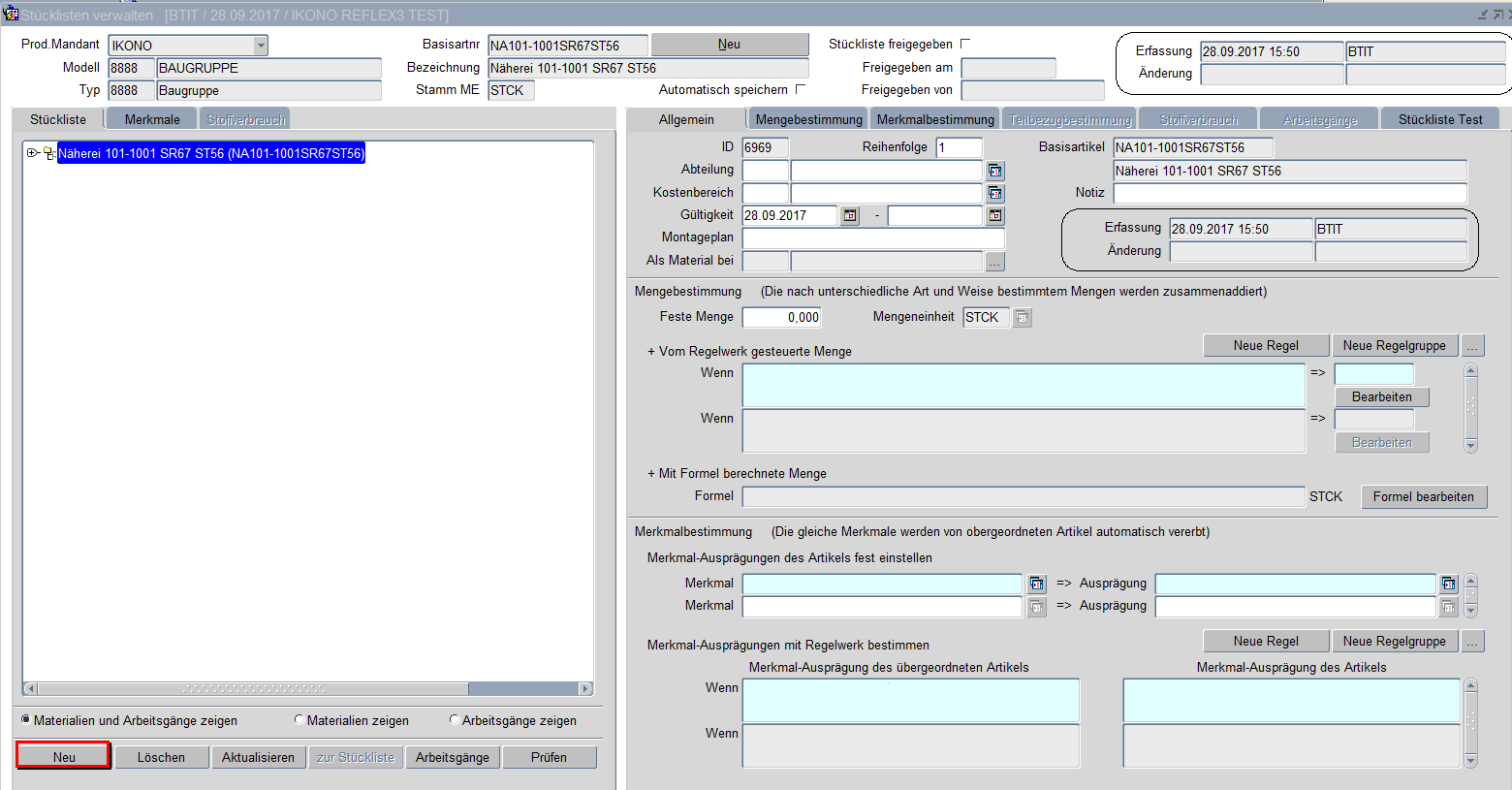Toggle the Automatisch speichern checkbox
The height and width of the screenshot is (790, 1512).
click(x=800, y=89)
